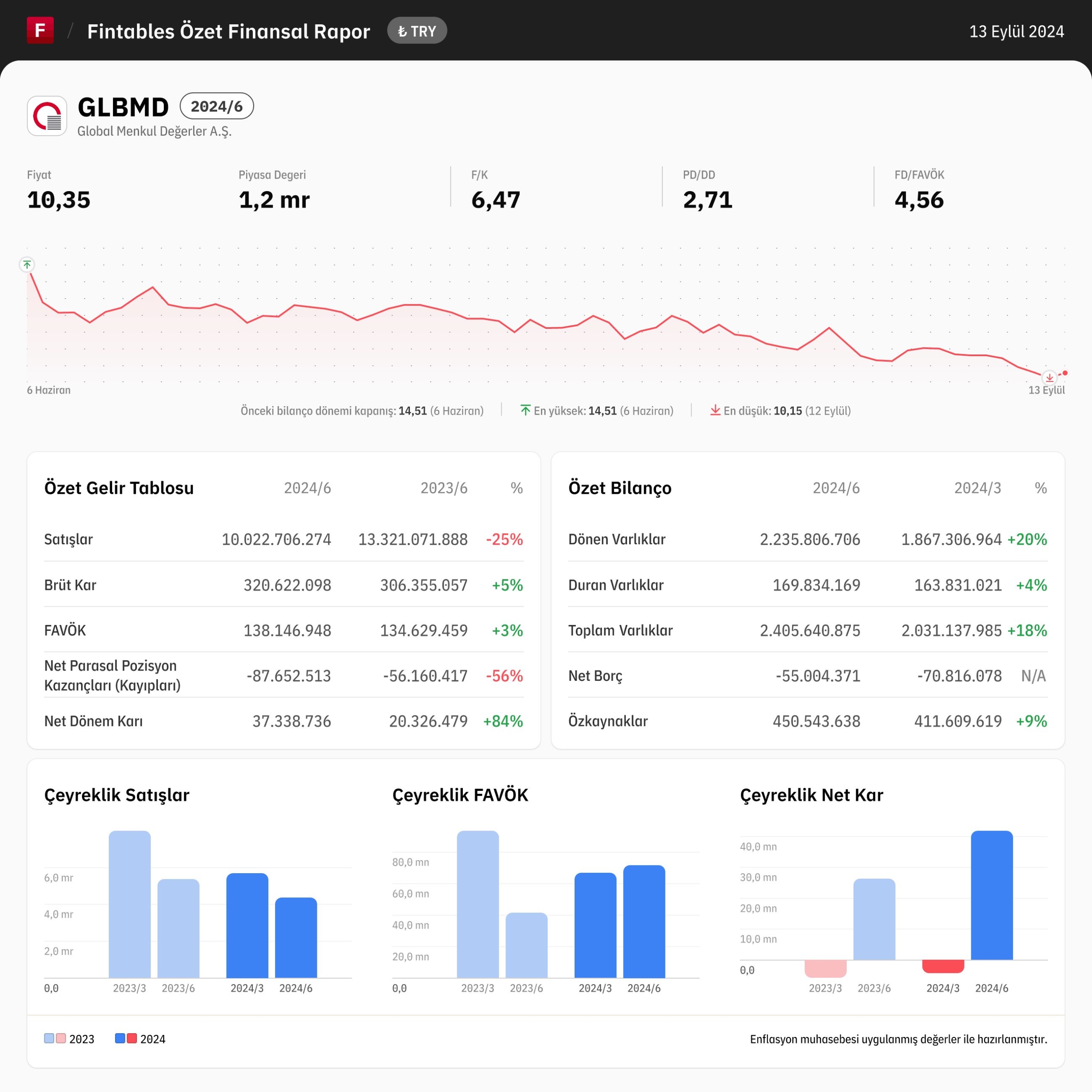The height and width of the screenshot is (1092, 1092).
Task: Click the red end-point dot on price chart
Action: point(1065,373)
